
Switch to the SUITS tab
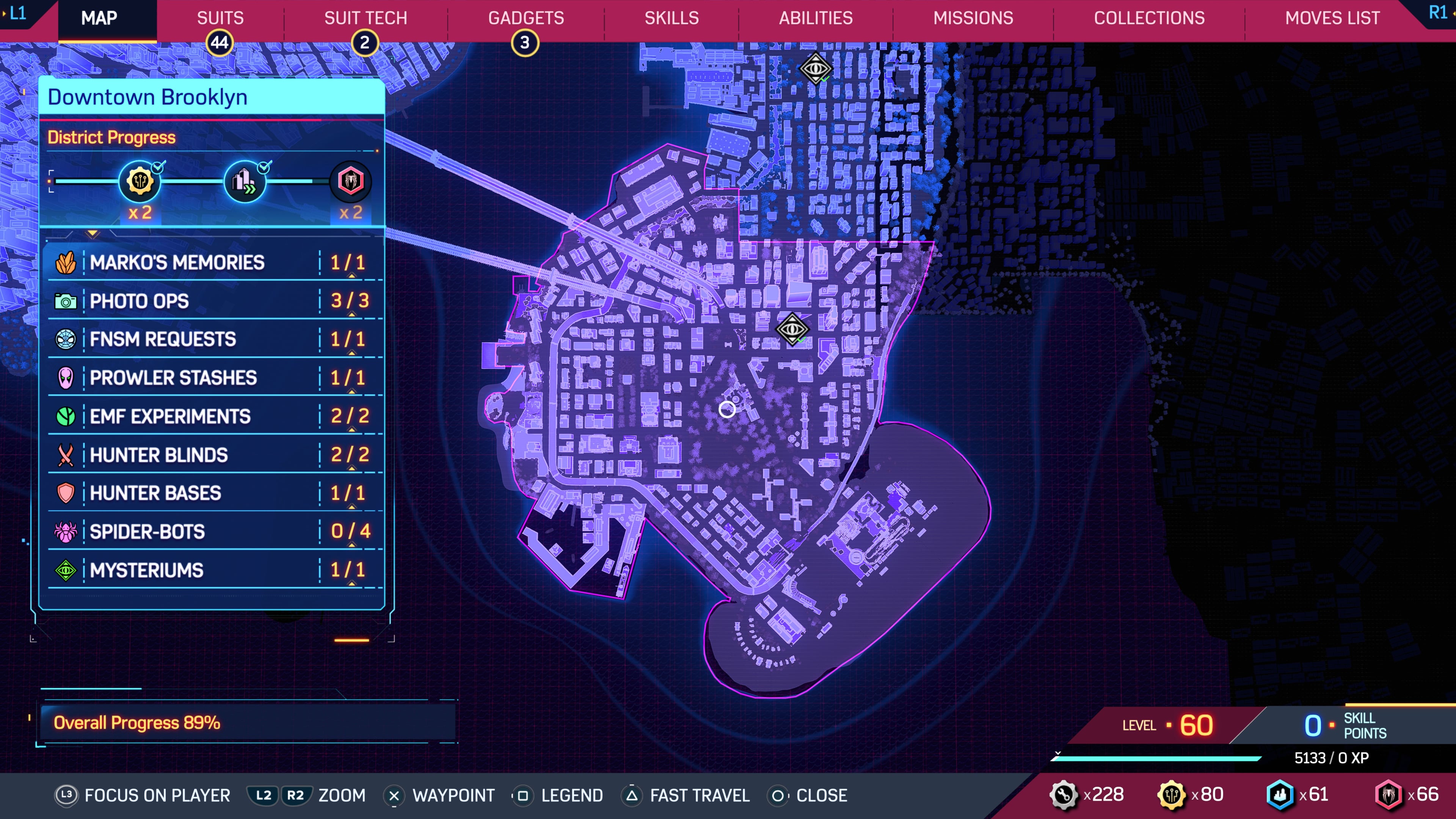pyautogui.click(x=220, y=18)
